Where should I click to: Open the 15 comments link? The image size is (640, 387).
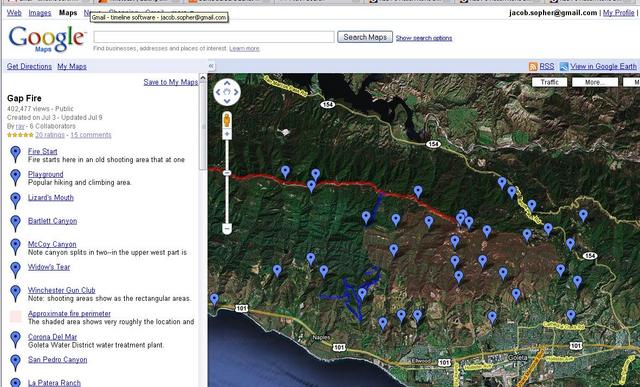pyautogui.click(x=91, y=135)
